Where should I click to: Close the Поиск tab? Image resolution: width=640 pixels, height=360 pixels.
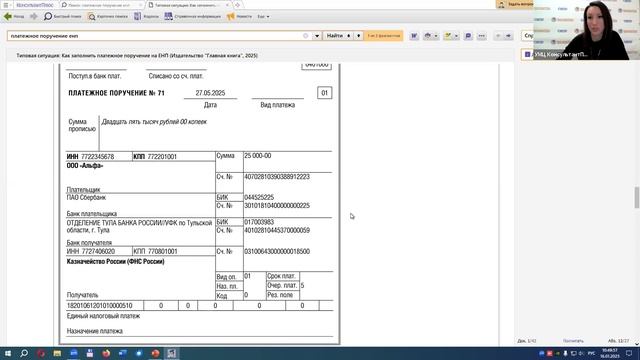(x=141, y=5)
